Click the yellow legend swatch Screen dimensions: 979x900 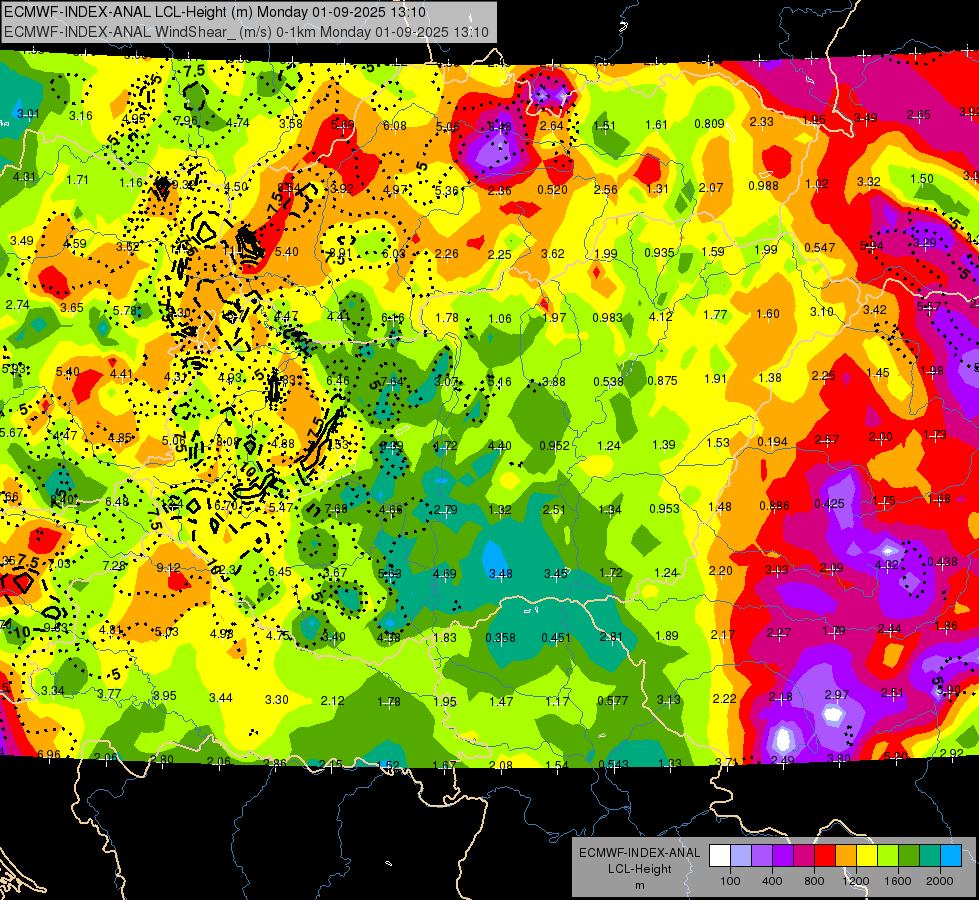tap(867, 856)
